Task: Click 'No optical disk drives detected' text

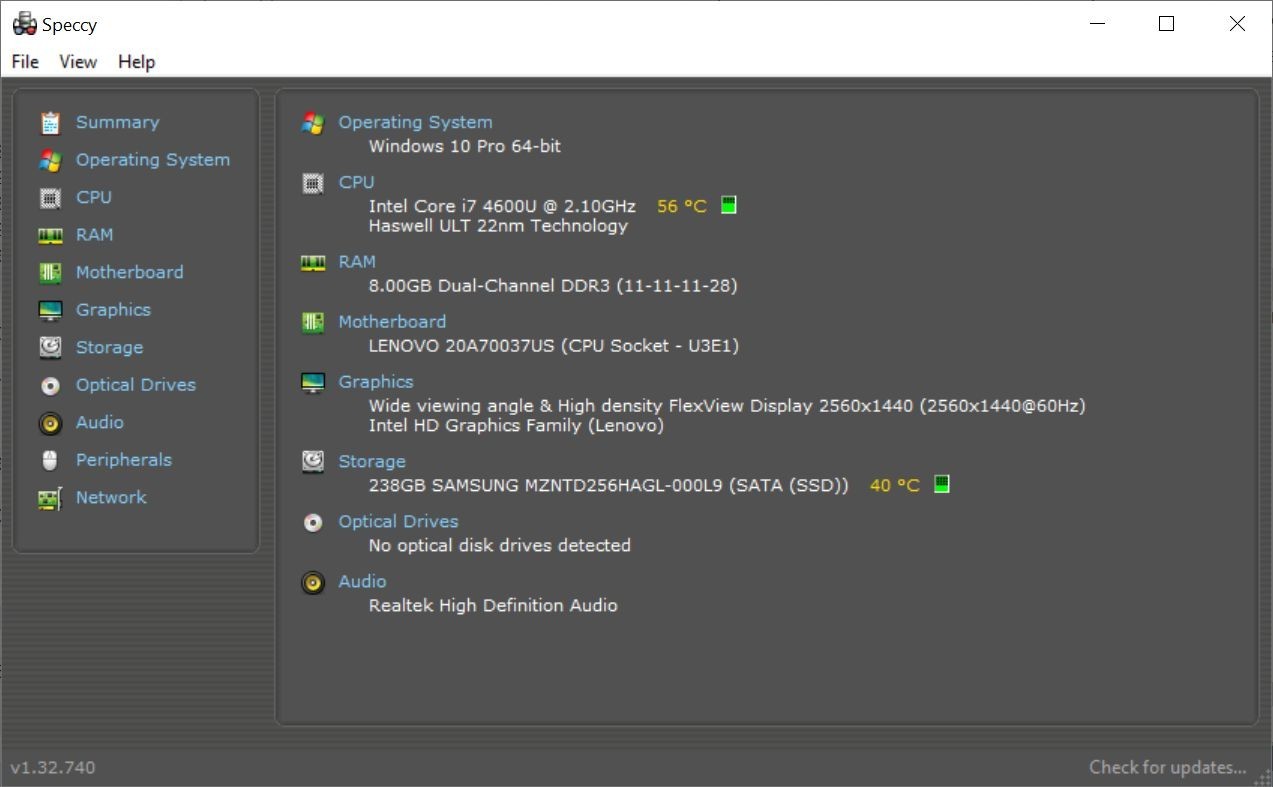Action: [x=500, y=546]
